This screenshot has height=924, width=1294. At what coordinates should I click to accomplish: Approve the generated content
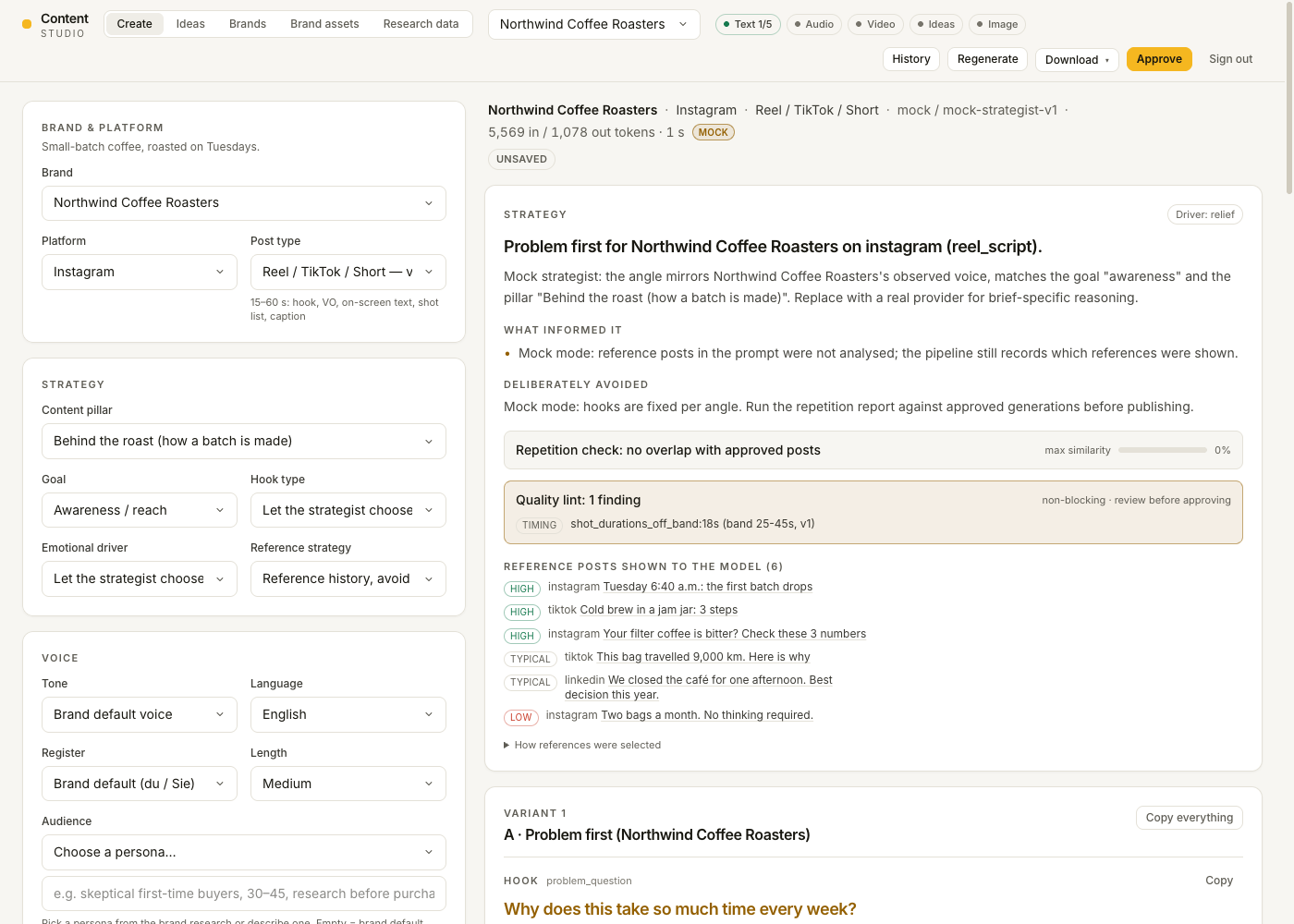click(1159, 59)
